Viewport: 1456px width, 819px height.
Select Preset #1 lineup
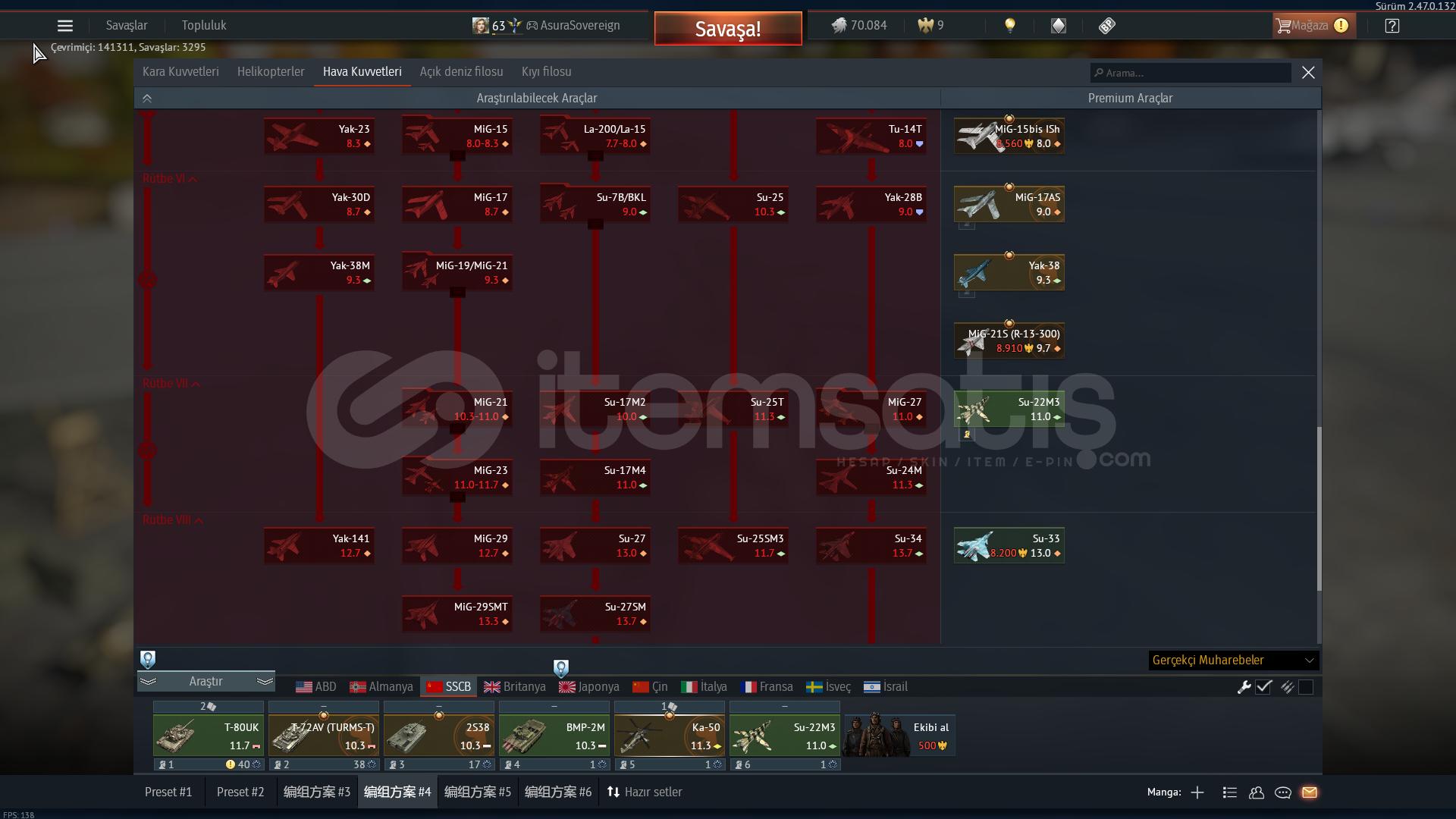(168, 792)
